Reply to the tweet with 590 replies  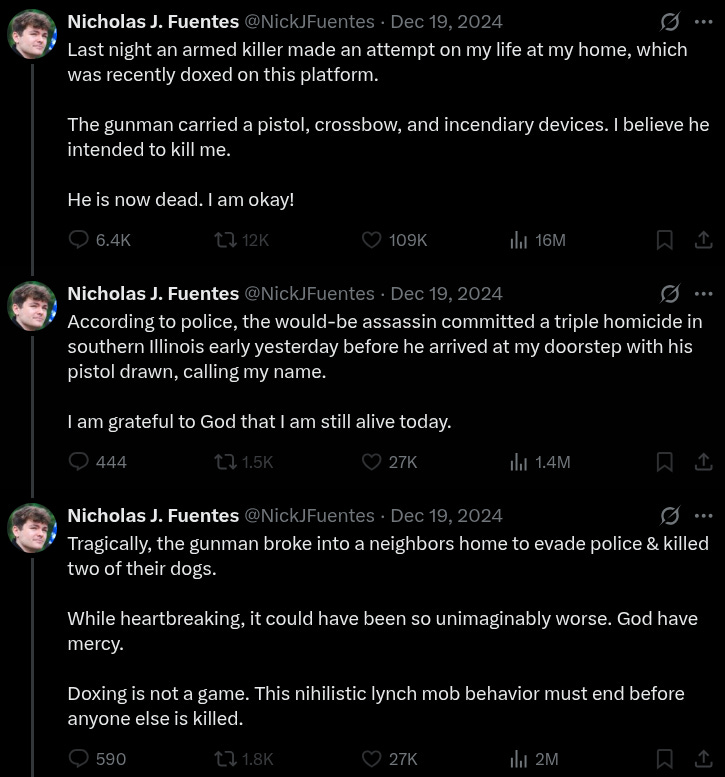pyautogui.click(x=79, y=759)
